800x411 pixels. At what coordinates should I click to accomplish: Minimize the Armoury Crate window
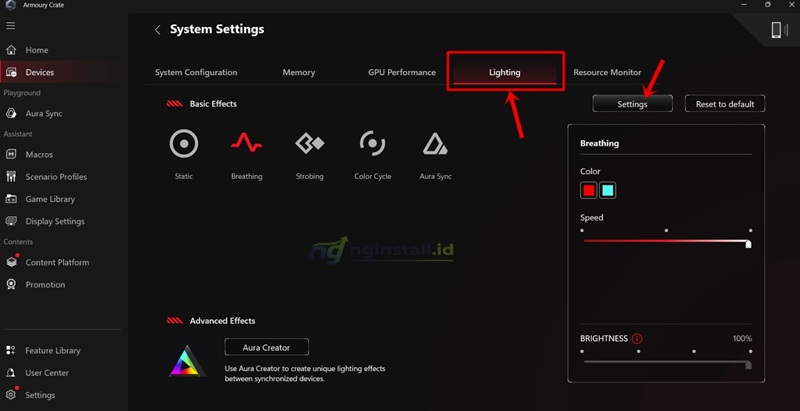tap(744, 5)
